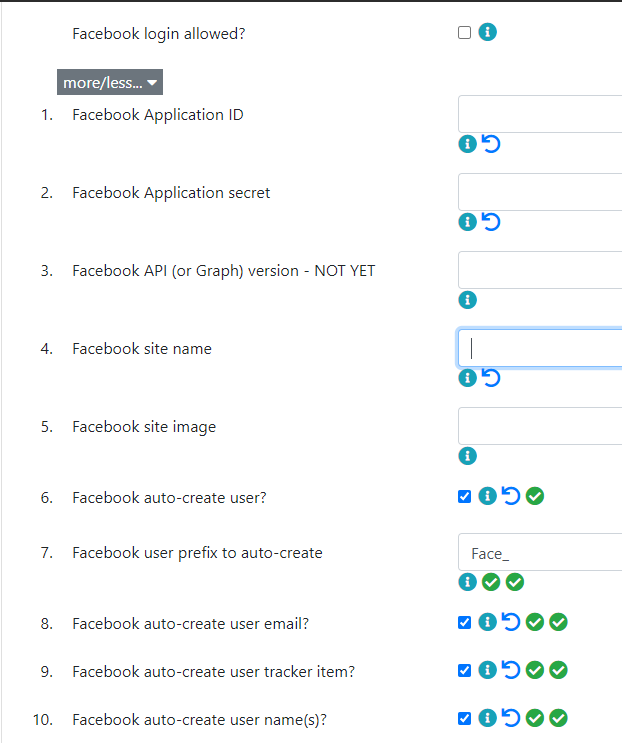Click the Facebook Application ID input field
Screen dimensions: 622x743
coord(540,114)
